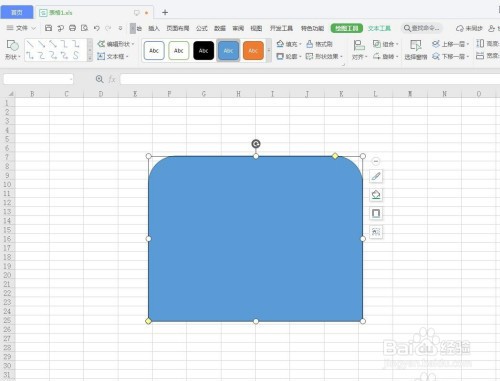Click the bottom floating icon beside shape
This screenshot has height=381, width=500.
[x=376, y=232]
